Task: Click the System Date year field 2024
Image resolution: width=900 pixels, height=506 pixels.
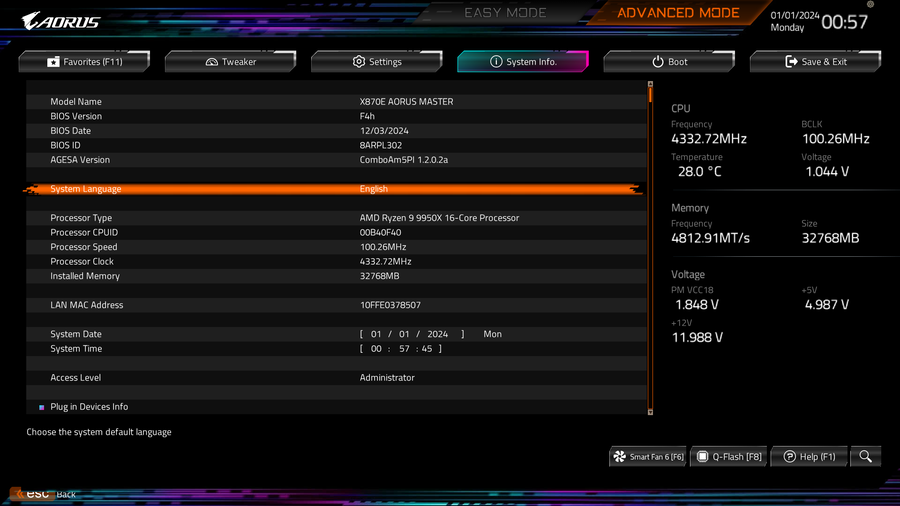Action: (437, 334)
